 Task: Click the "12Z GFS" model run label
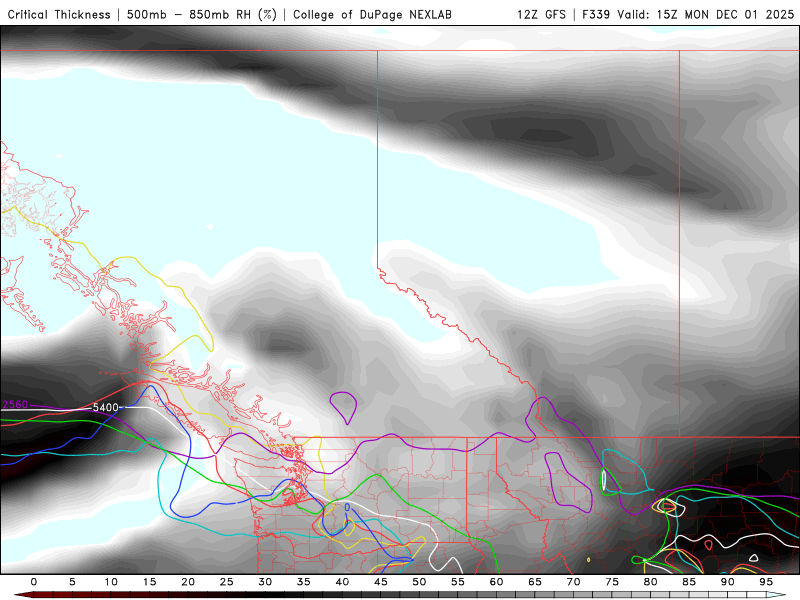click(541, 14)
